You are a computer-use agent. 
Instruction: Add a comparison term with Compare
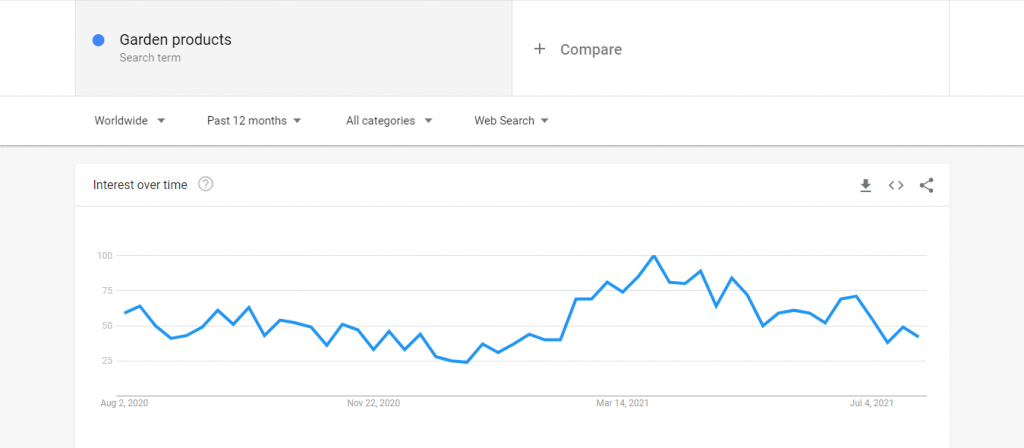click(578, 50)
